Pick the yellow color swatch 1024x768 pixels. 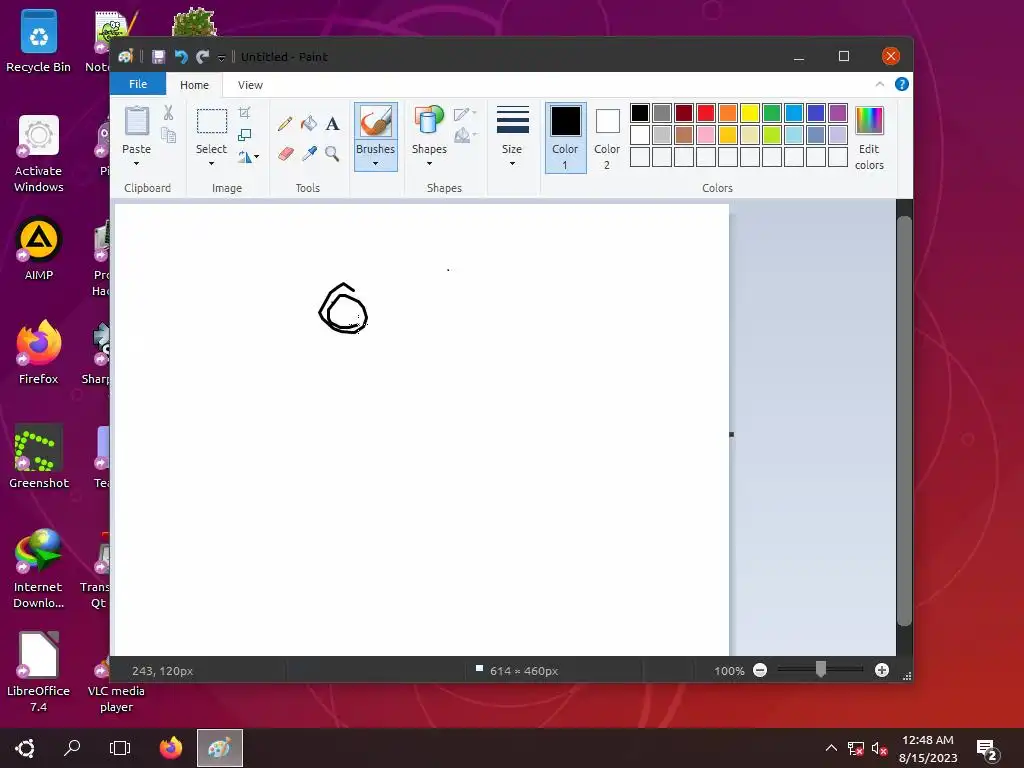(750, 113)
